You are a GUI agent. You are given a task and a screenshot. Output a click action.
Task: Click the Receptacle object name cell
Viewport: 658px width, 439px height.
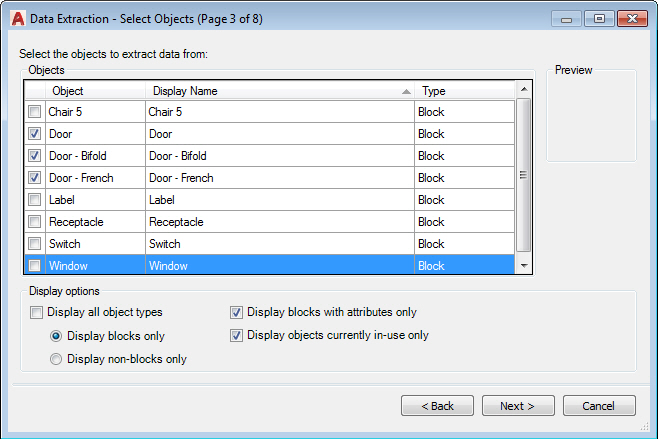(x=95, y=222)
